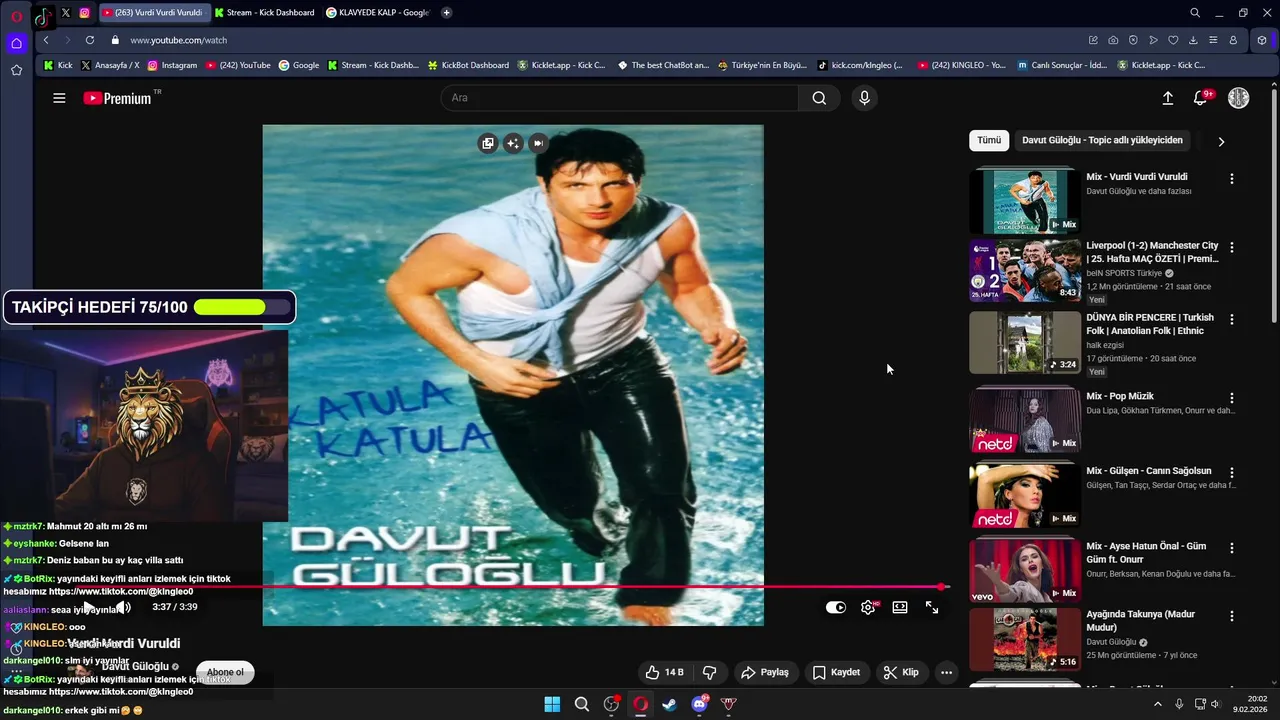The height and width of the screenshot is (720, 1280).
Task: Open the more actions ellipsis below video
Action: click(946, 672)
